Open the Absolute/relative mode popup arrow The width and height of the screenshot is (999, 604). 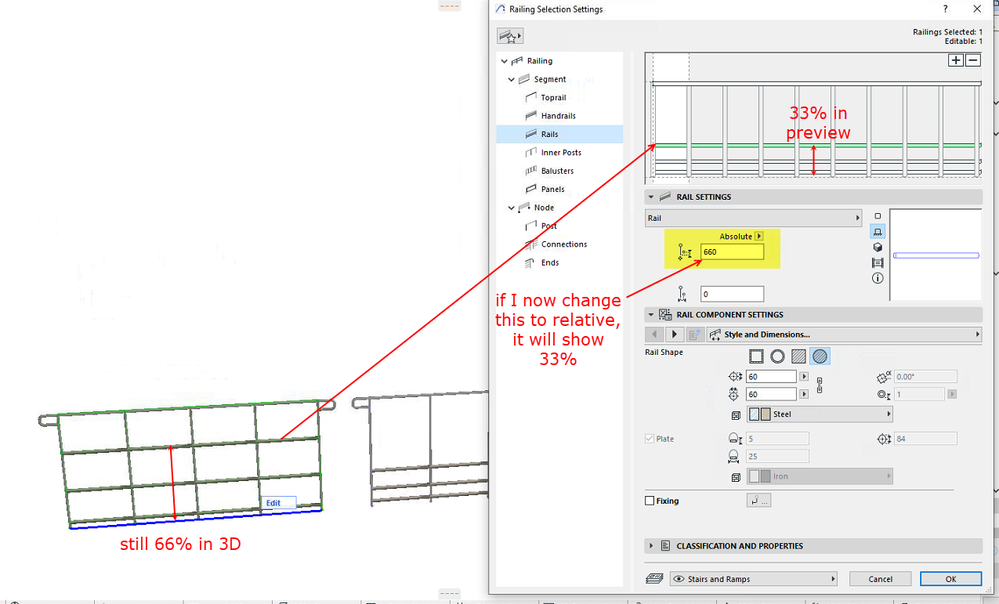click(759, 236)
